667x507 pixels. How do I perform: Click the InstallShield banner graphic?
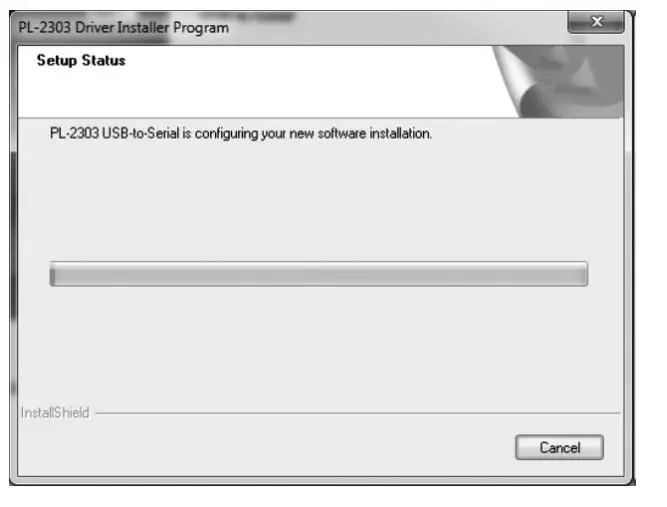pyautogui.click(x=558, y=82)
